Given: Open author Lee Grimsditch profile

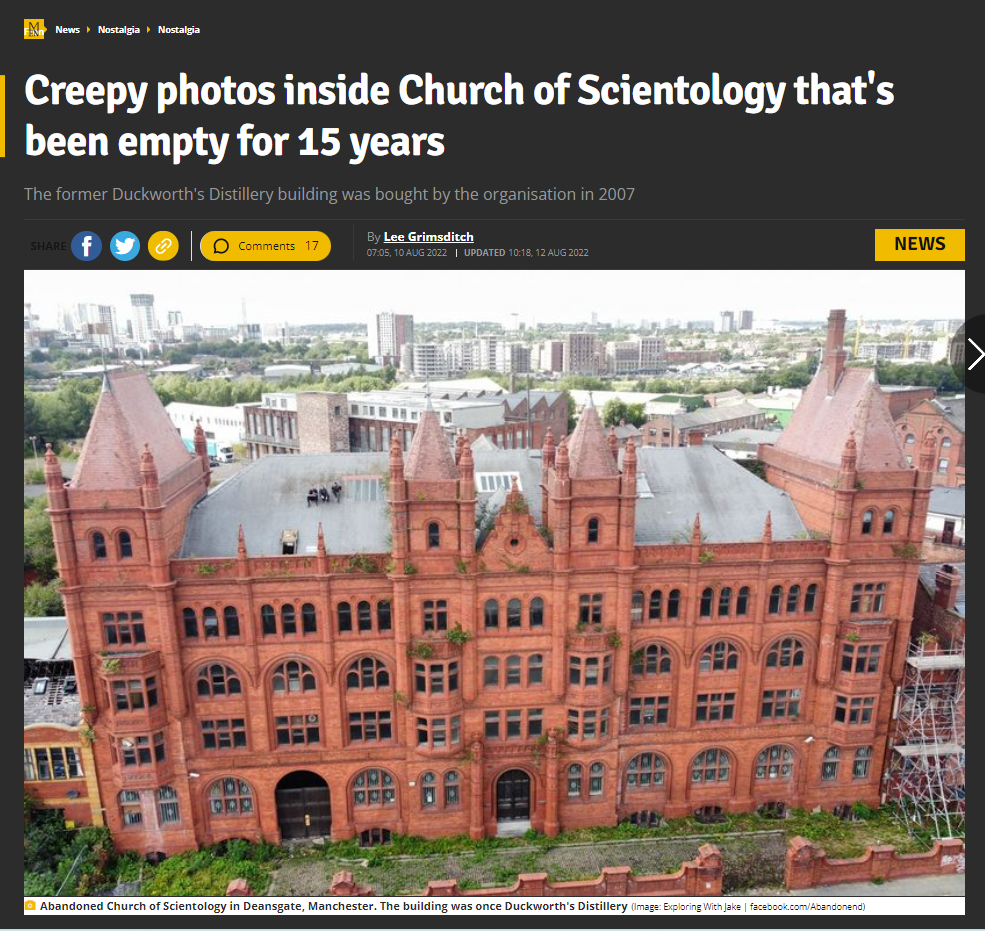Looking at the screenshot, I should tap(428, 236).
